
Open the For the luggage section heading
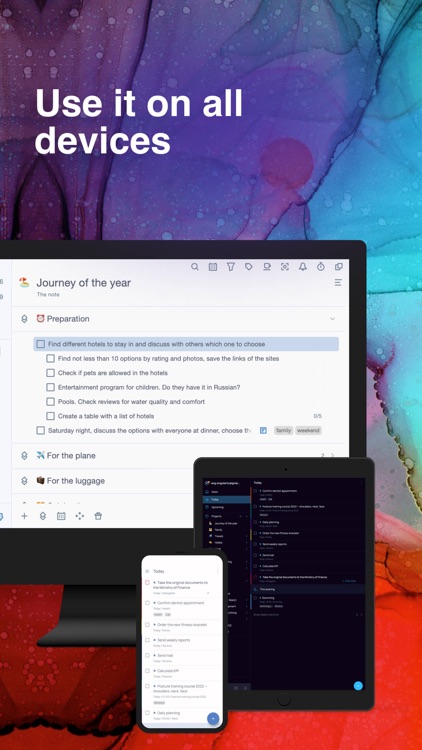(76, 481)
